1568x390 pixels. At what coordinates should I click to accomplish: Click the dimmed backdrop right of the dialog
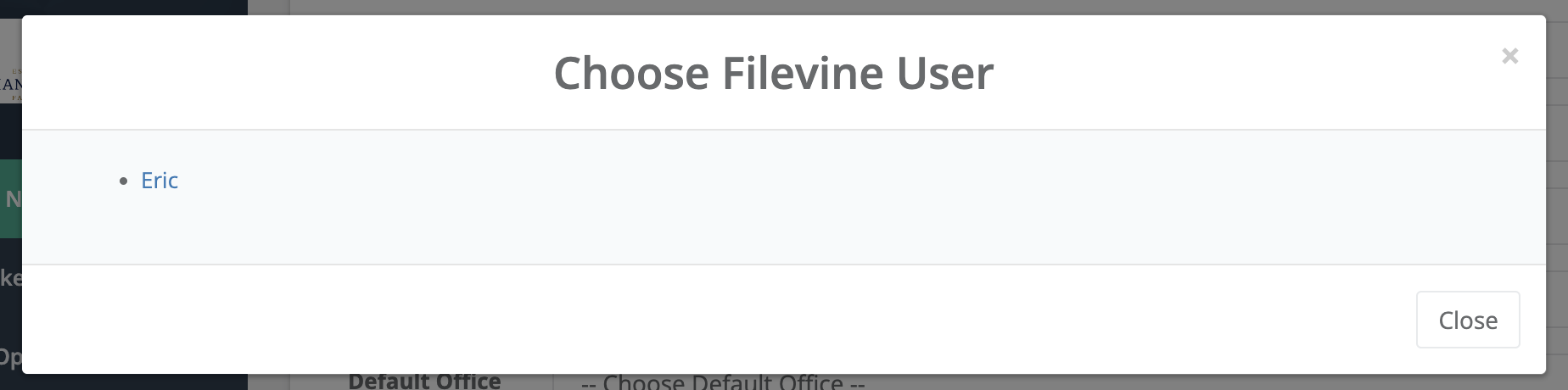1557,195
